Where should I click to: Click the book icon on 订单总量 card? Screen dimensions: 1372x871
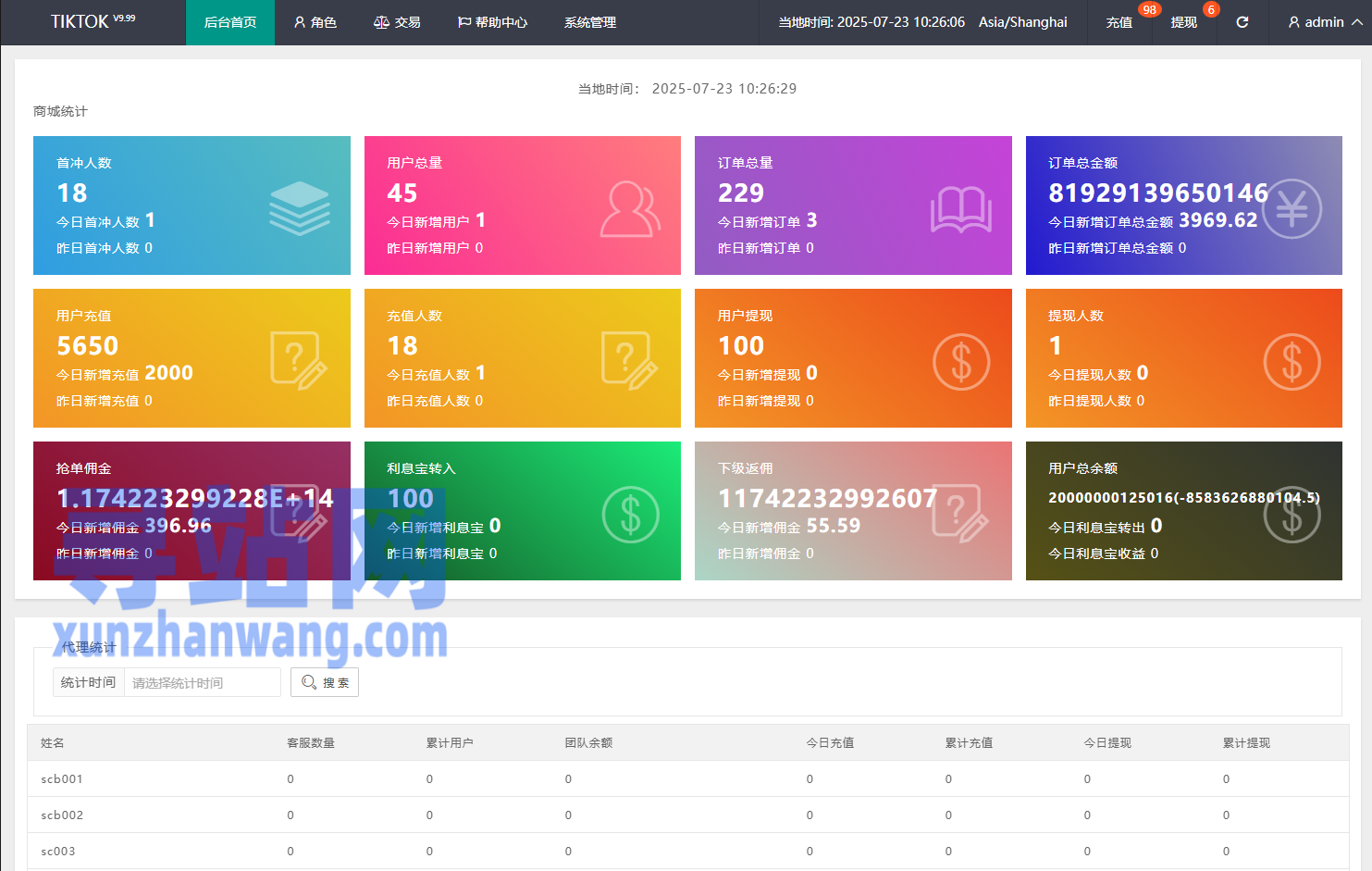click(961, 209)
